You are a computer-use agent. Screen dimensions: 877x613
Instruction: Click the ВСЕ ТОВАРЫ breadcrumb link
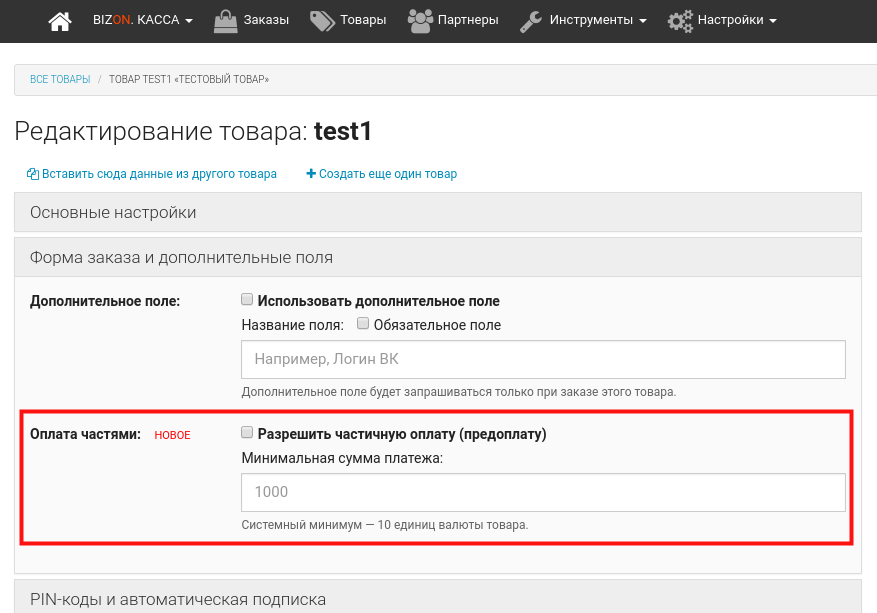click(60, 79)
